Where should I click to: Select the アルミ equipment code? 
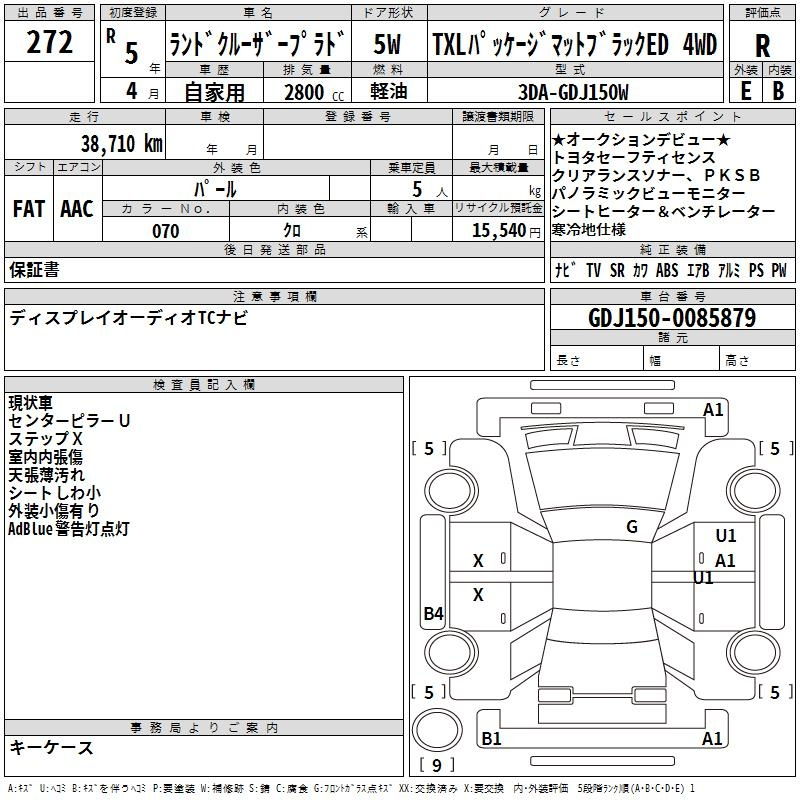pyautogui.click(x=729, y=270)
